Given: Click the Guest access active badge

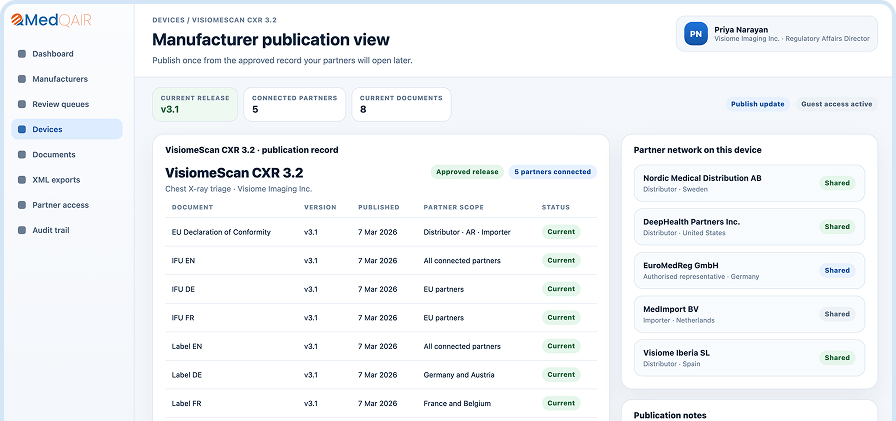Looking at the screenshot, I should [x=837, y=104].
